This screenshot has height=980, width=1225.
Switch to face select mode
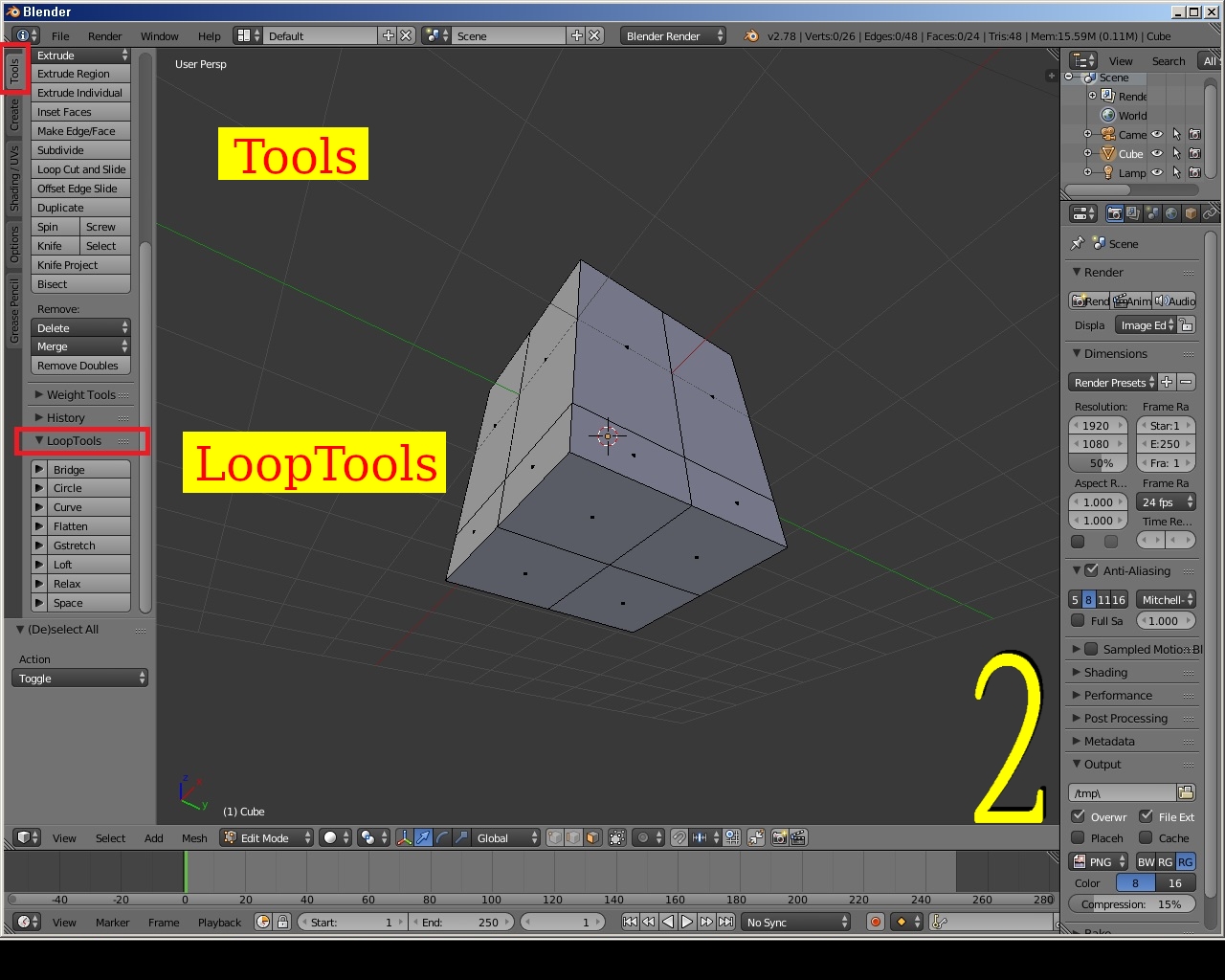click(593, 837)
